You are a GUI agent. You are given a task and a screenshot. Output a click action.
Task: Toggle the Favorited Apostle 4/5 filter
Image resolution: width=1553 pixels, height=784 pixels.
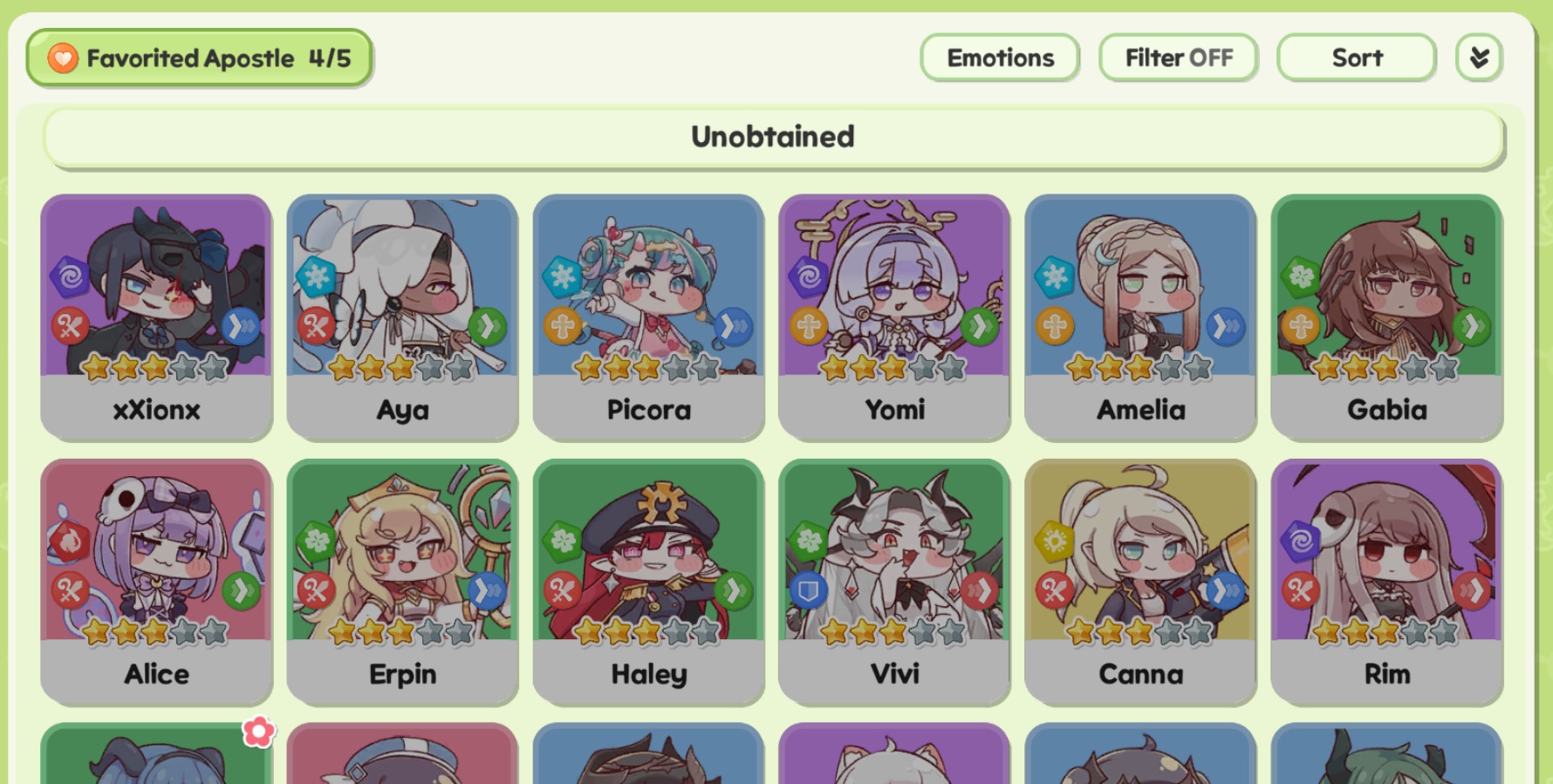(x=199, y=58)
